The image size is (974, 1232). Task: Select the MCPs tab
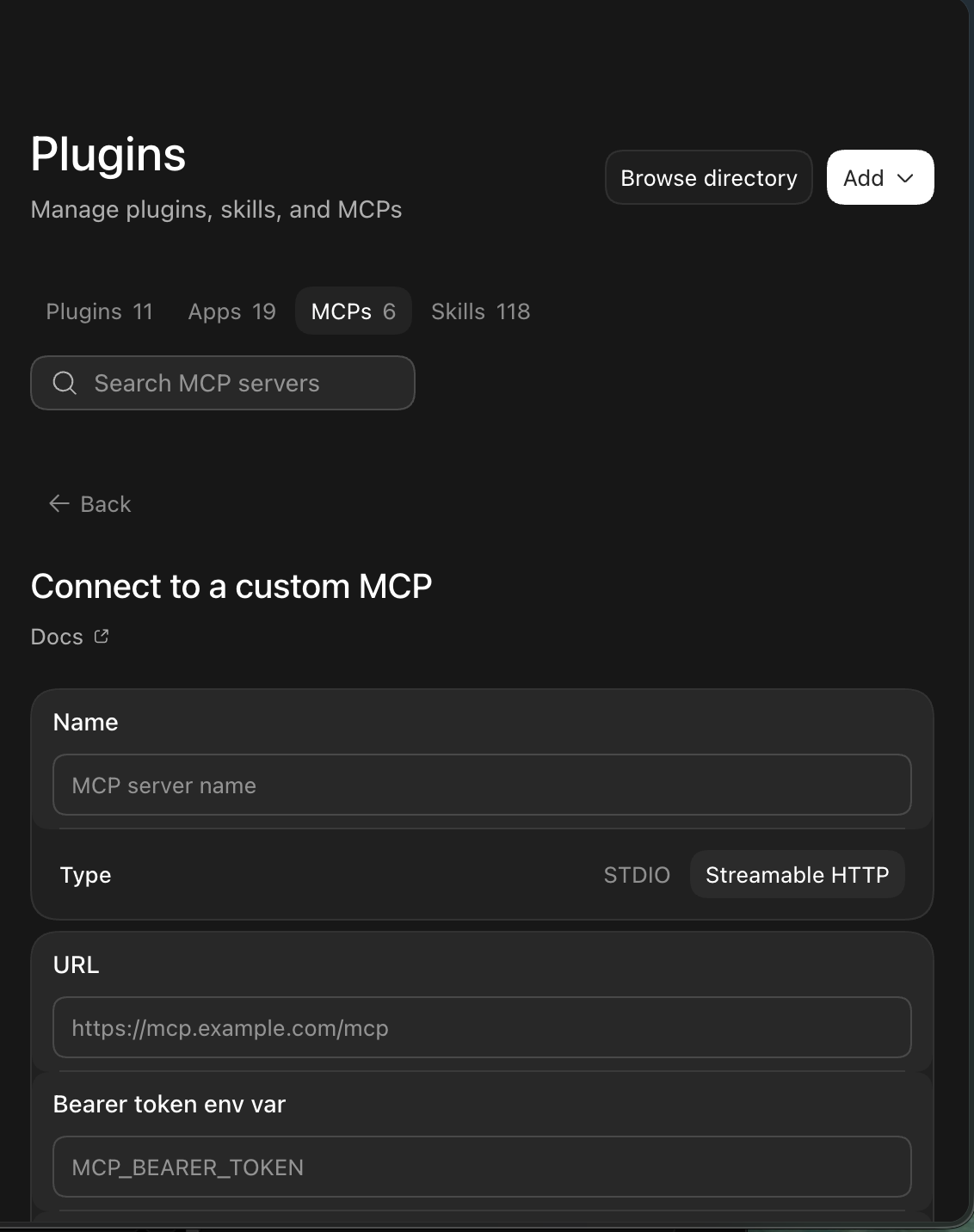tap(353, 311)
